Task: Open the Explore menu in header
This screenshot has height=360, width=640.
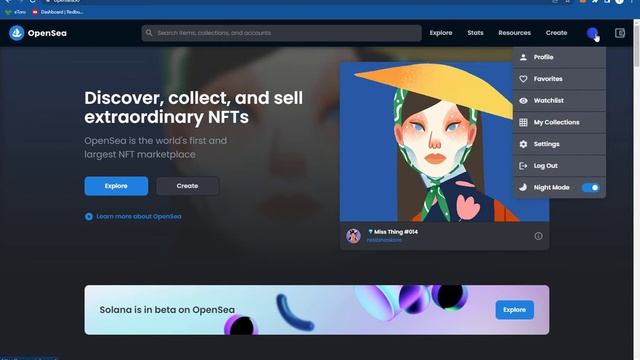Action: click(441, 33)
